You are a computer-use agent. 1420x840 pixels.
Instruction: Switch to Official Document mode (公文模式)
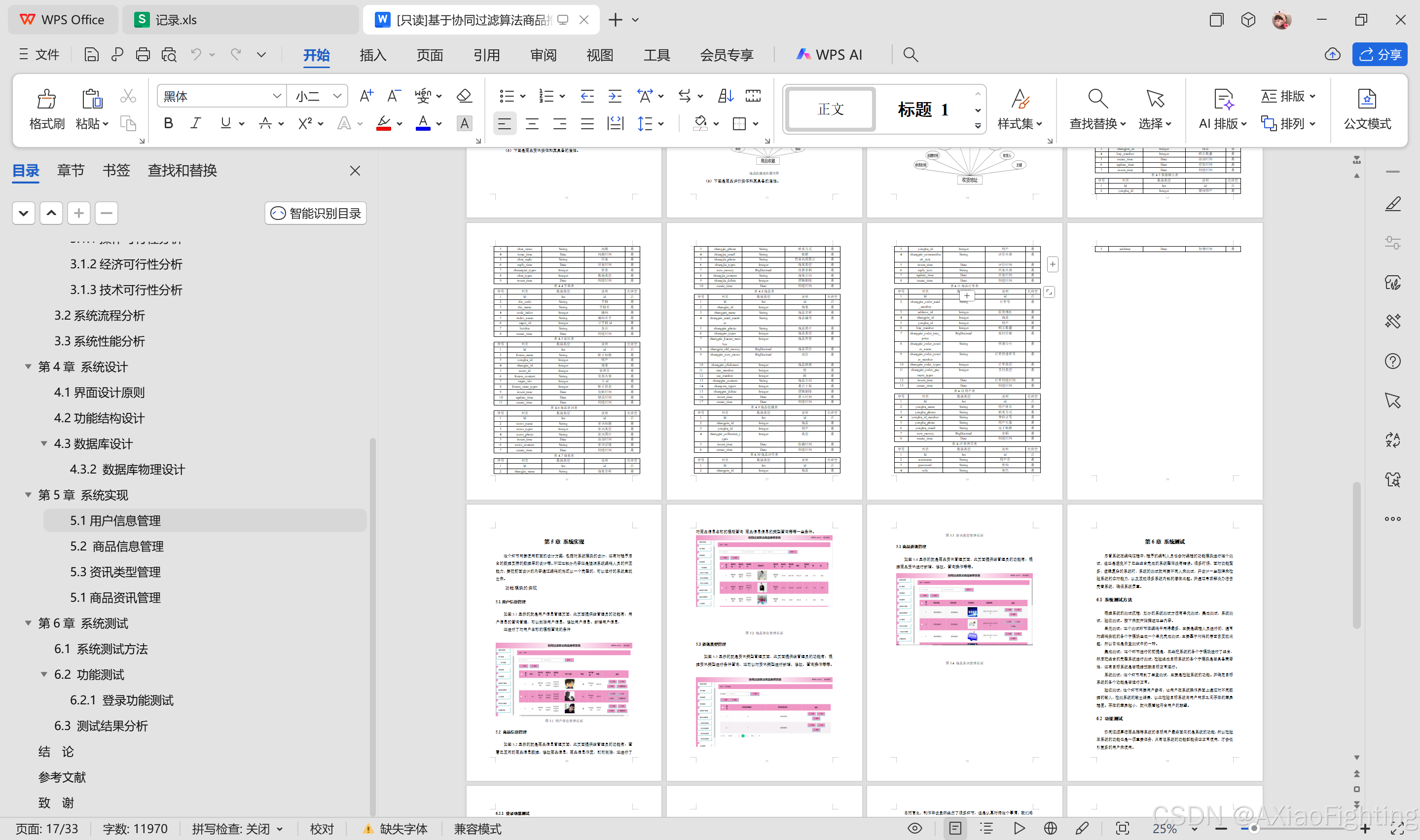[x=1367, y=99]
